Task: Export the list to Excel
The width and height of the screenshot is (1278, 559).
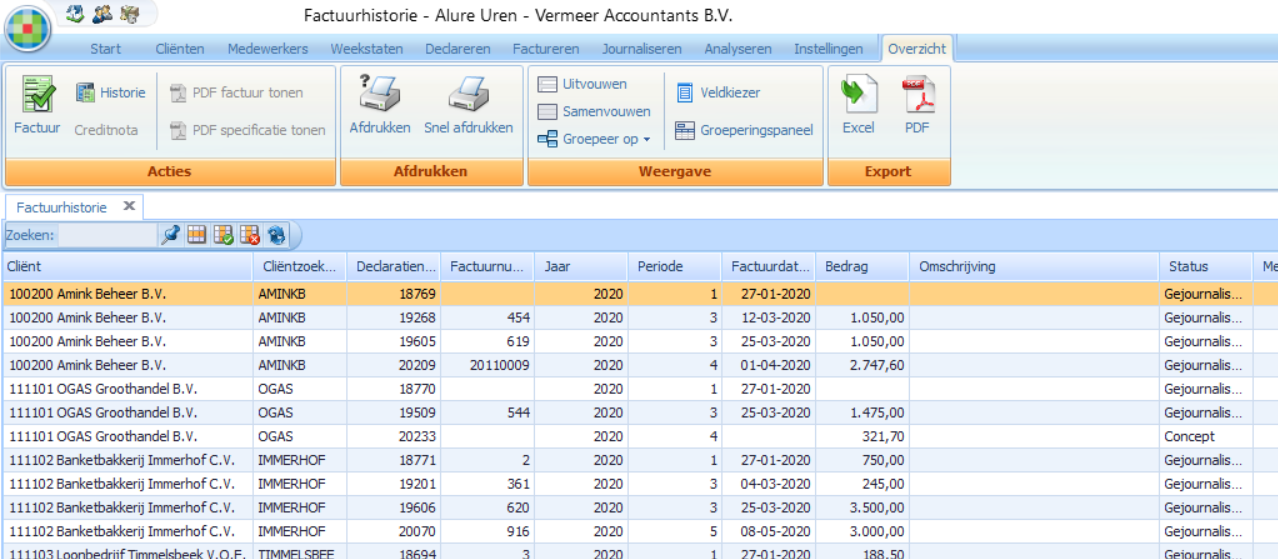Action: click(x=858, y=98)
